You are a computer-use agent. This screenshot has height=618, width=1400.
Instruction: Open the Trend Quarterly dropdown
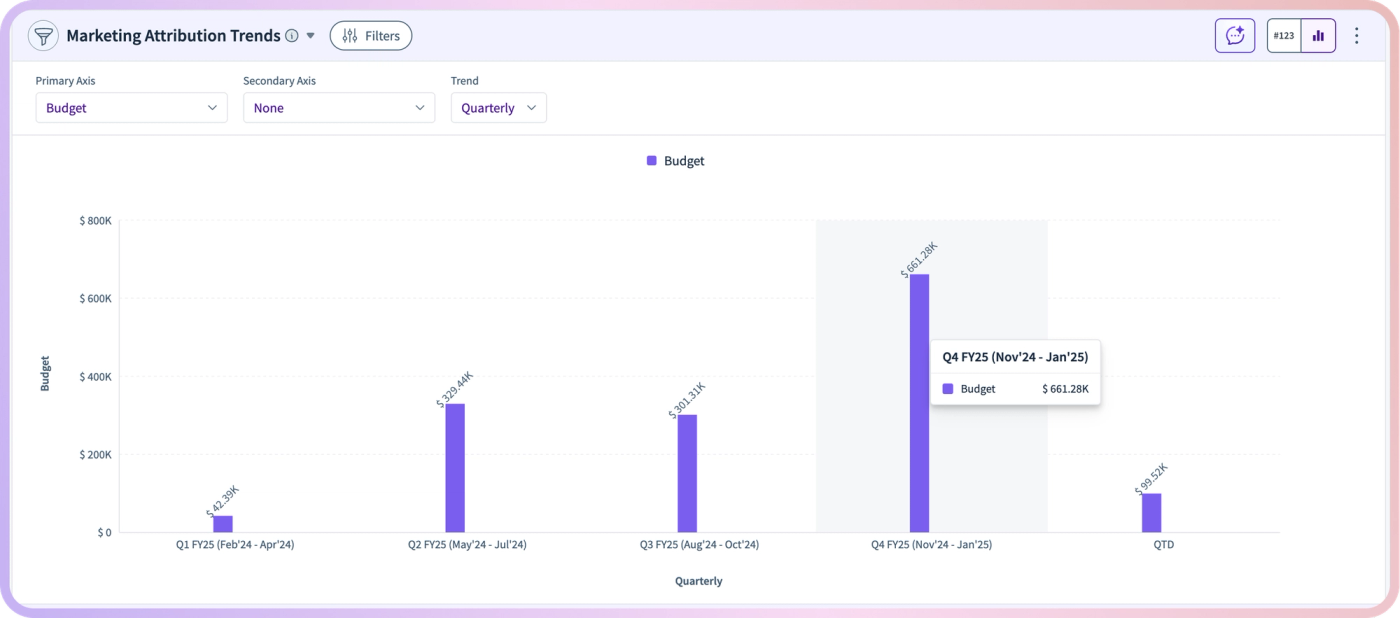(x=498, y=108)
